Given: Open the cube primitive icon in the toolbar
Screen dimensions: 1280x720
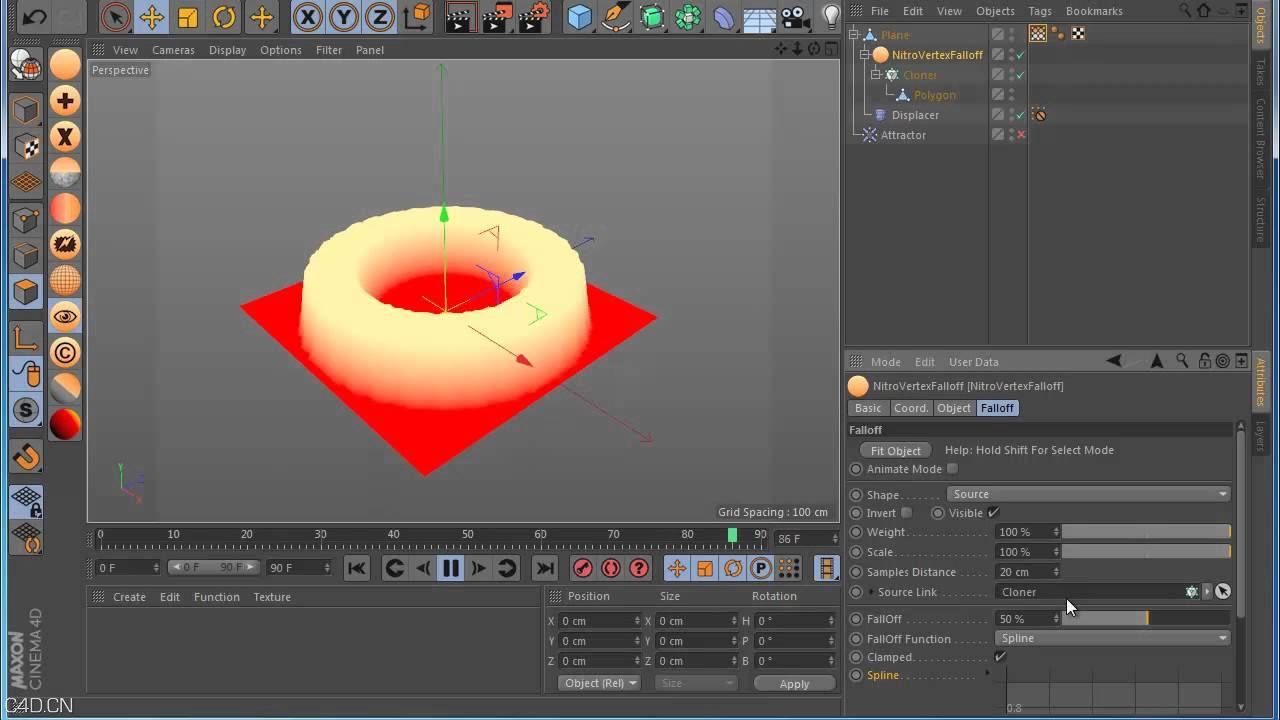Looking at the screenshot, I should [578, 17].
